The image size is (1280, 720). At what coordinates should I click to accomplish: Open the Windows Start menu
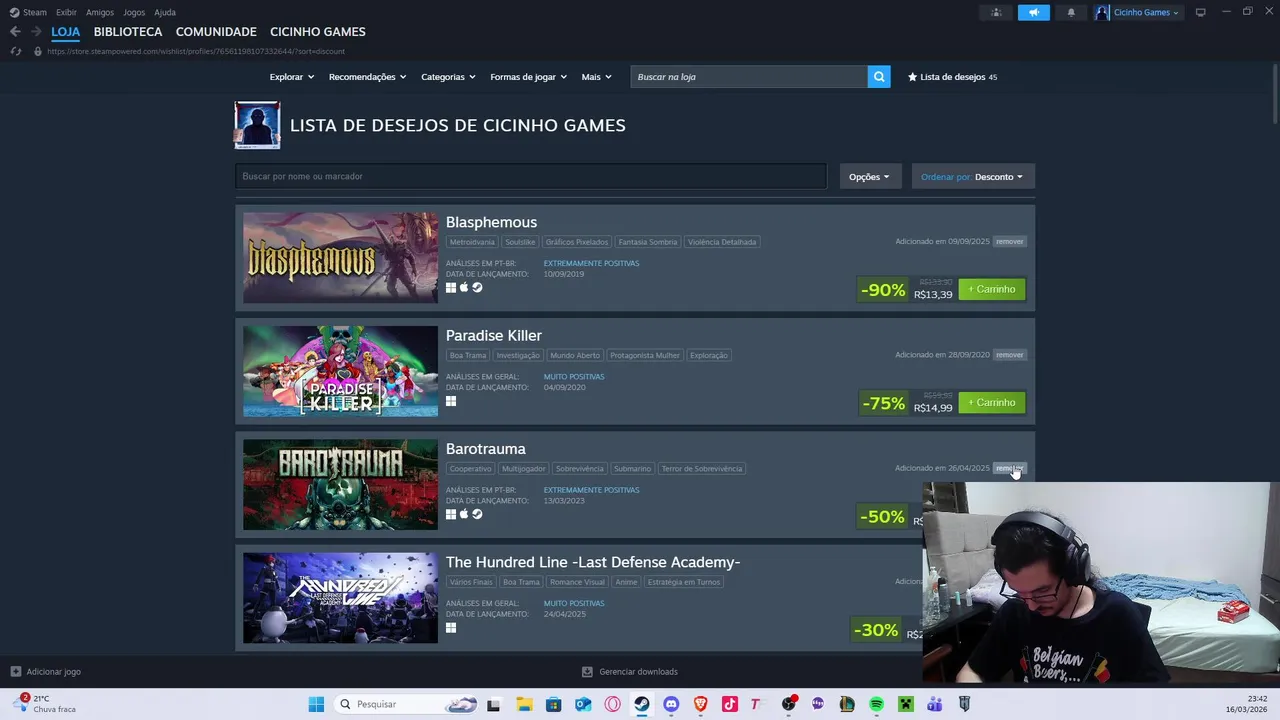[316, 704]
